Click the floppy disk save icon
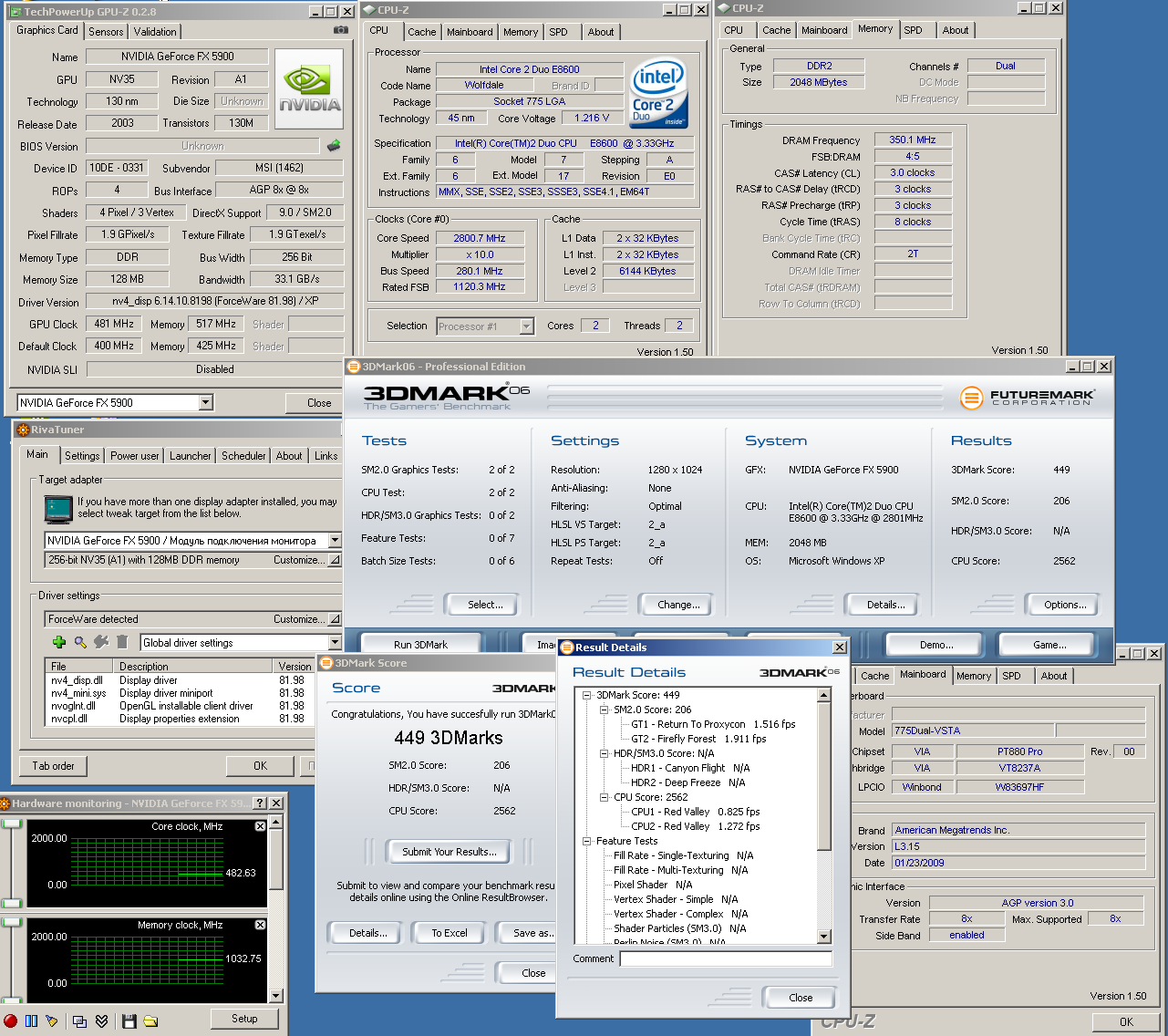Image resolution: width=1168 pixels, height=1036 pixels. click(129, 1020)
